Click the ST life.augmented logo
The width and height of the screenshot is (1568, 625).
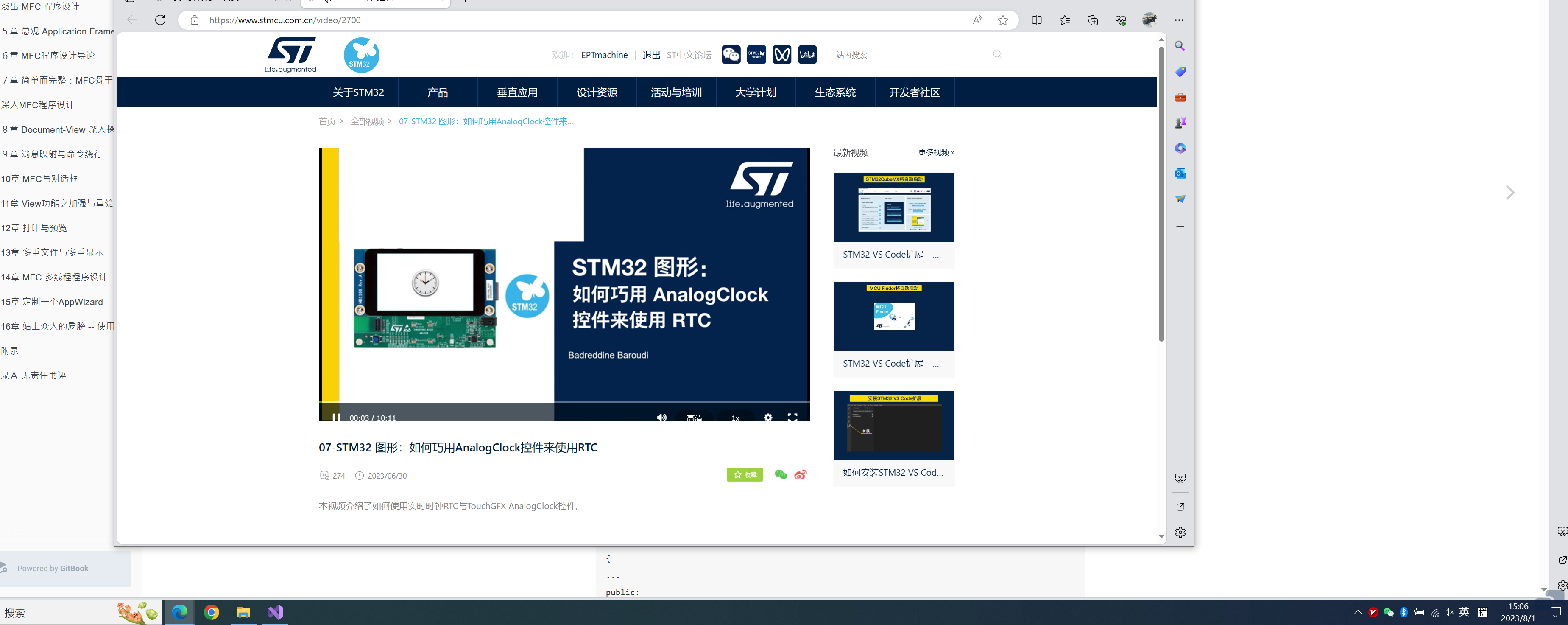[x=290, y=55]
